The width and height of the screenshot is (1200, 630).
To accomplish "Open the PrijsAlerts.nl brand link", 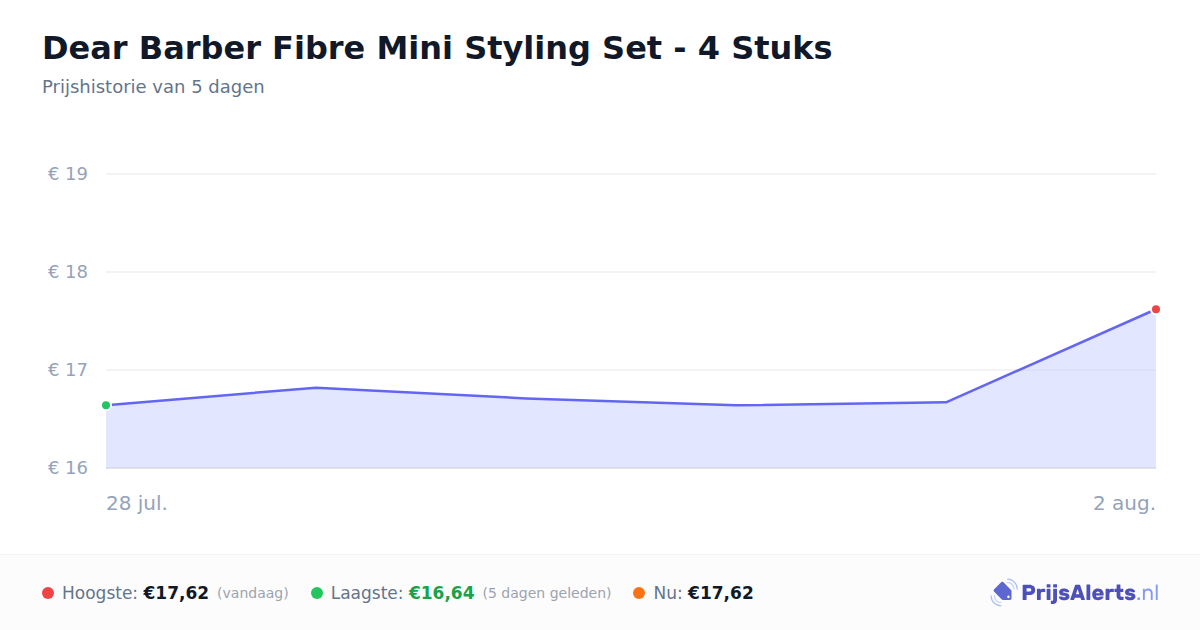I will coord(1075,593).
